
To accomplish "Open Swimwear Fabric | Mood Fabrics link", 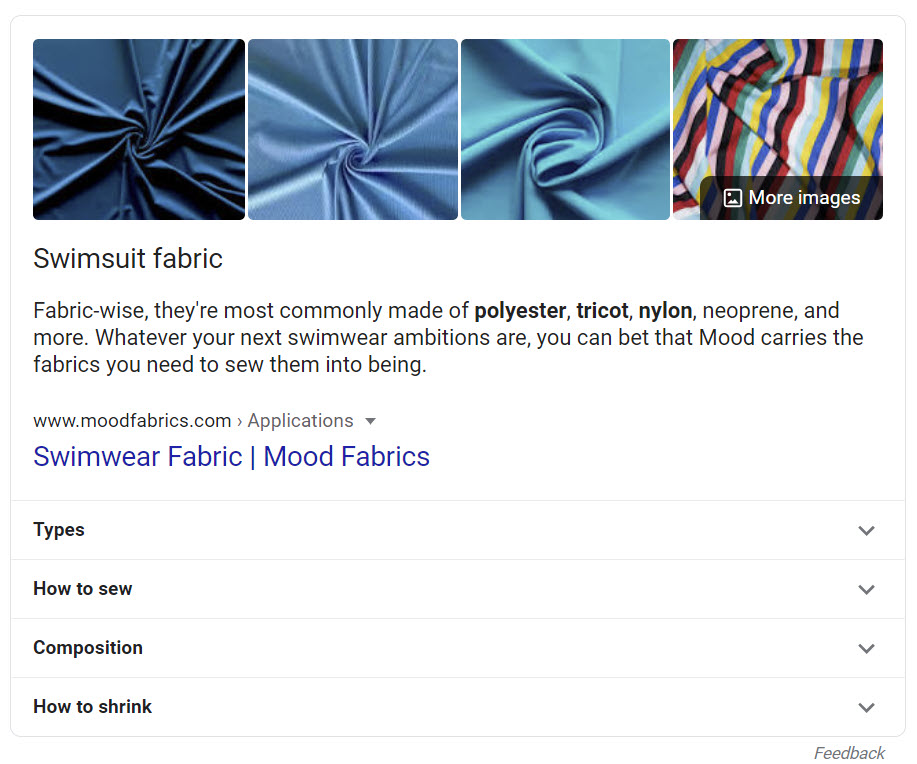I will point(231,457).
